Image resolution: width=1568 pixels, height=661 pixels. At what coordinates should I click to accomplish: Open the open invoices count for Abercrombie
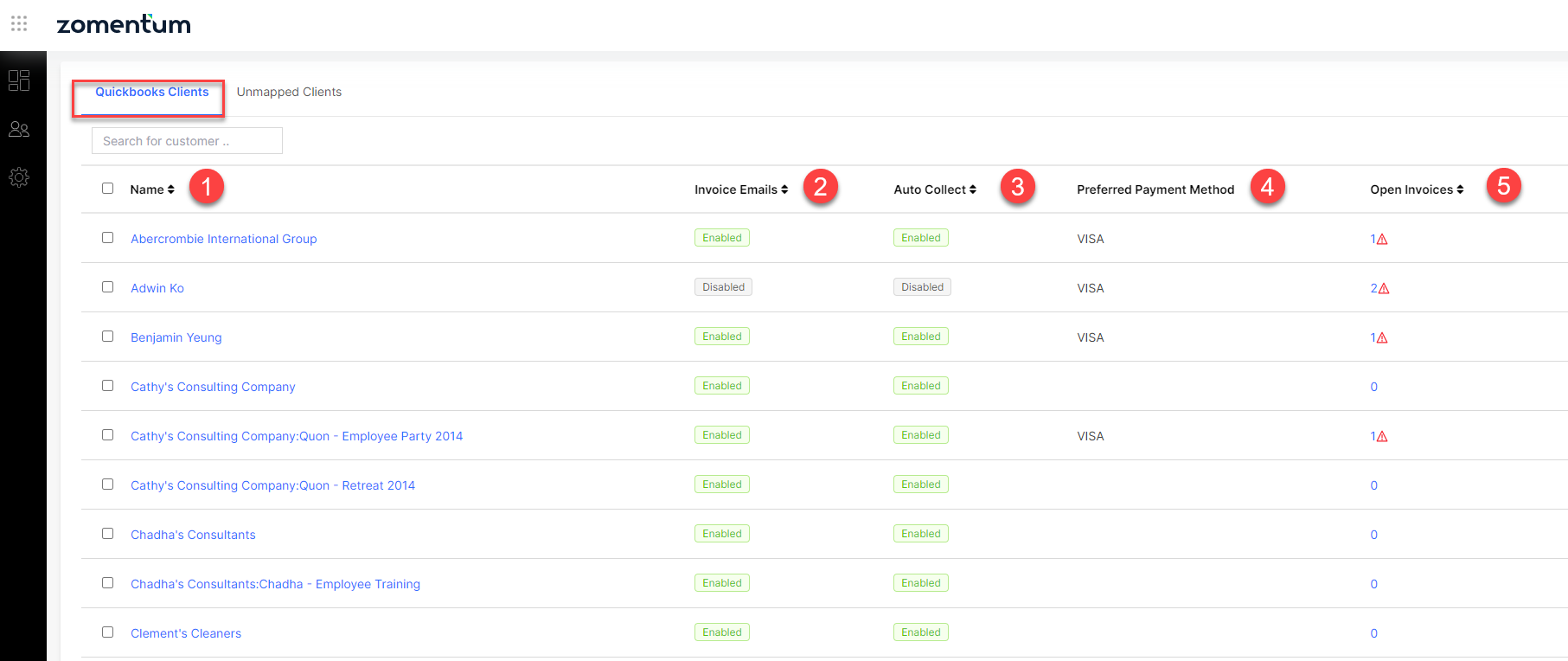coord(1373,240)
